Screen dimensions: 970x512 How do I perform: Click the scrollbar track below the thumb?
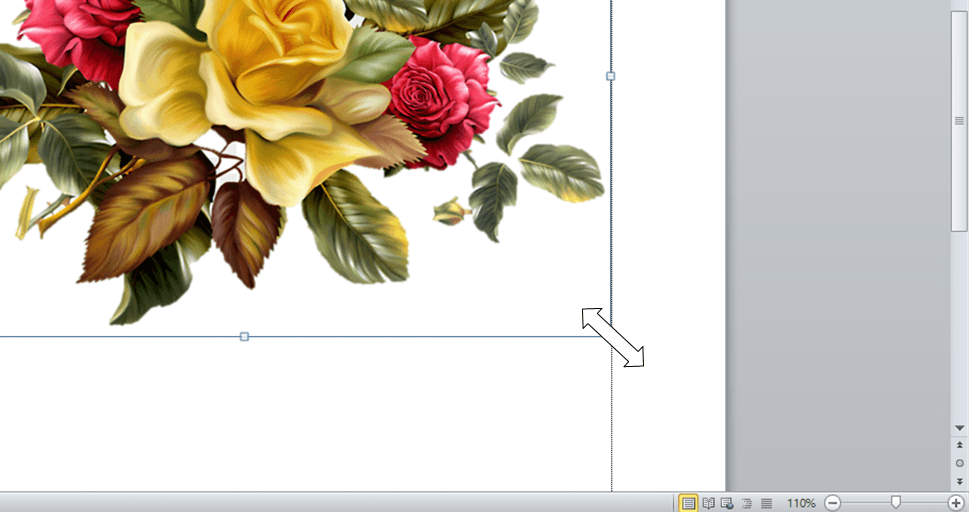(960, 330)
